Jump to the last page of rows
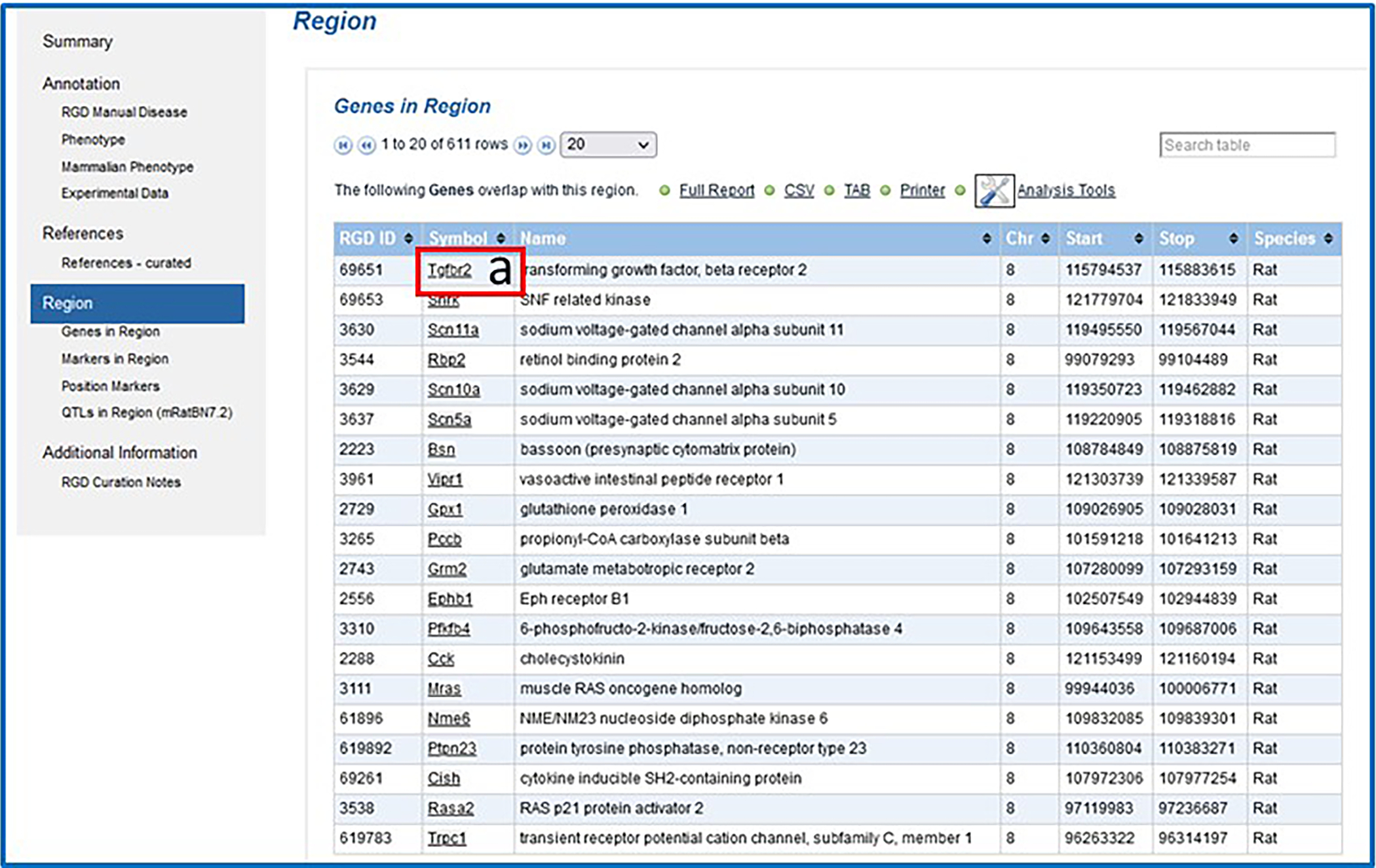1376x868 pixels. pyautogui.click(x=546, y=145)
